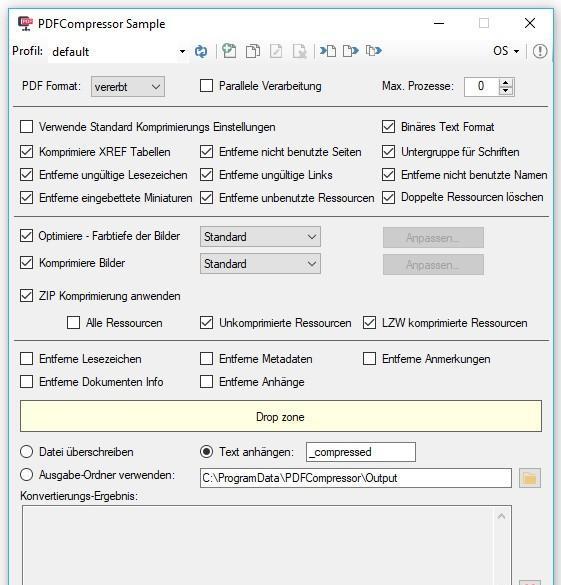
Task: Open the Komprimiere Bilder Standard dropdown
Action: click(x=260, y=264)
